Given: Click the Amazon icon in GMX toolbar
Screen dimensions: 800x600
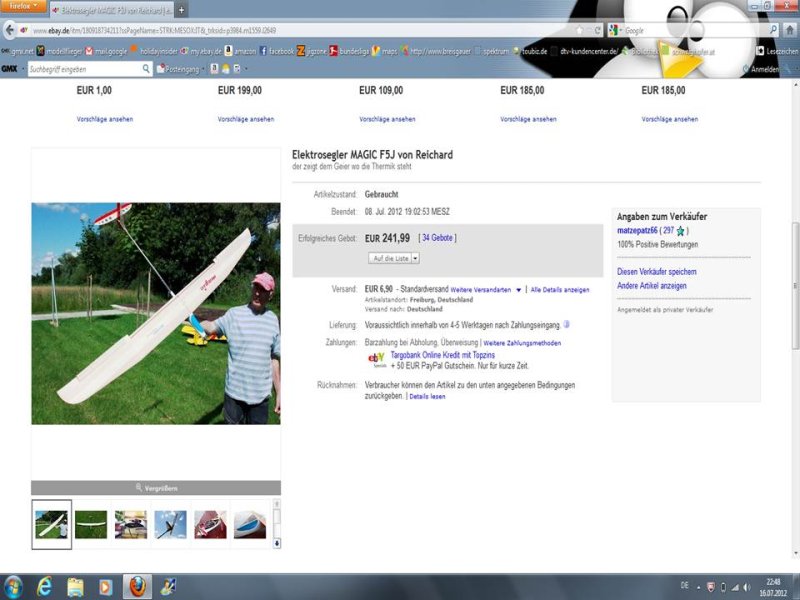Looking at the screenshot, I should pyautogui.click(x=214, y=69).
